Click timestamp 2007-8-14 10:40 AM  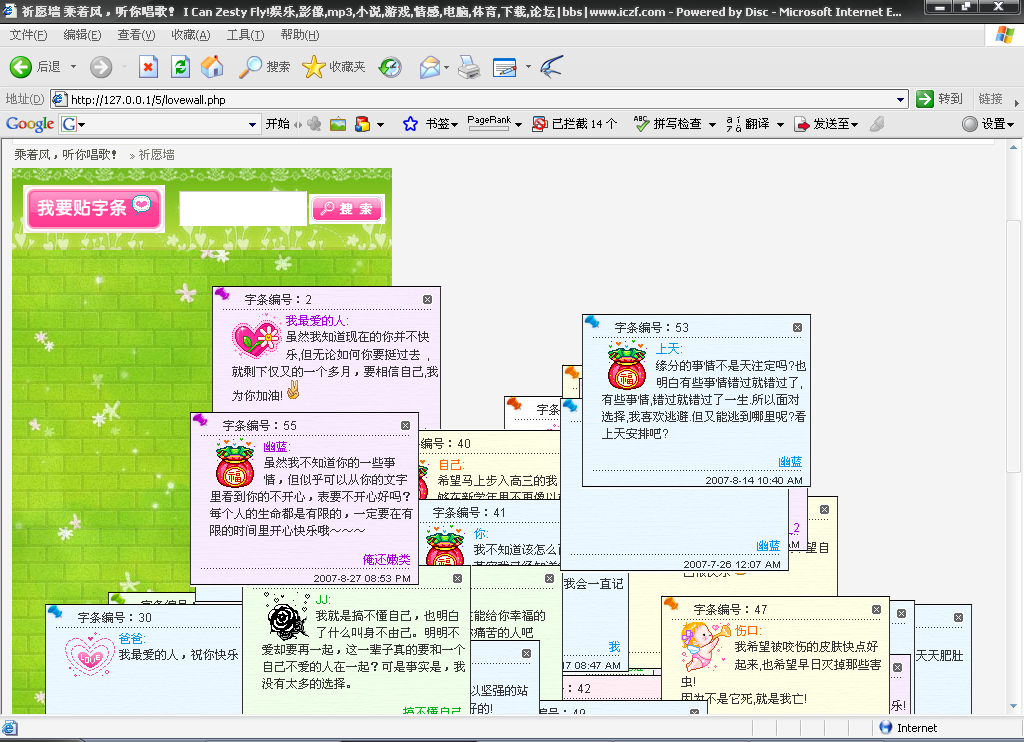[754, 480]
